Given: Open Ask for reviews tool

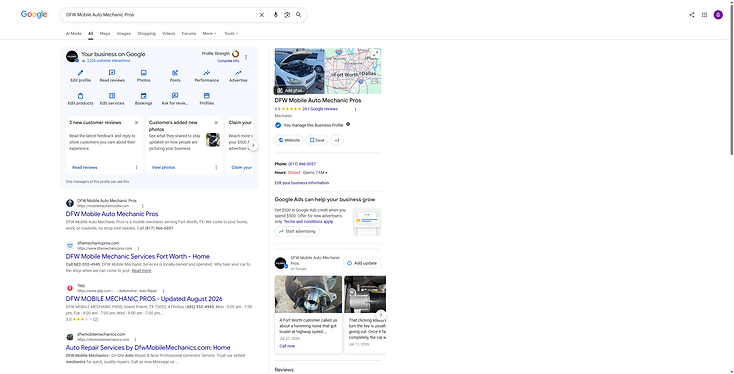Looking at the screenshot, I should (175, 99).
